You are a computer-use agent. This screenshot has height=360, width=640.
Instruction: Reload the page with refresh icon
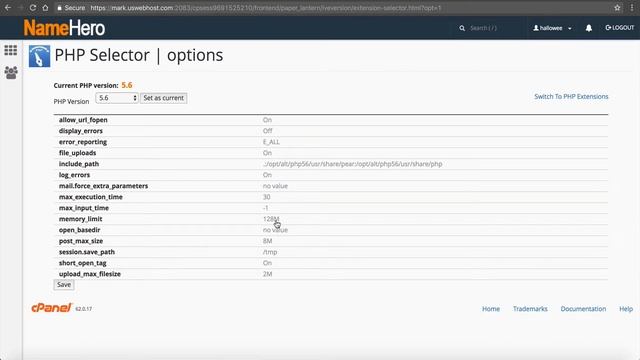tap(33, 8)
